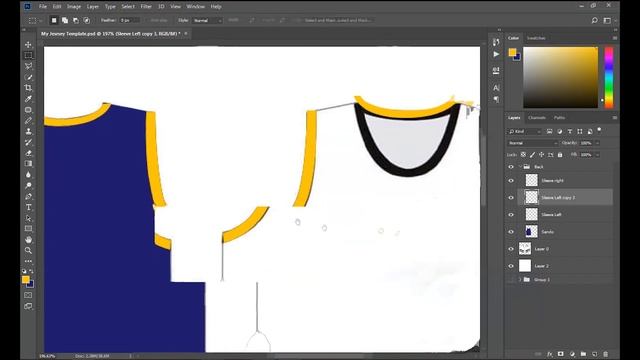Select the Gradient tool

(28, 164)
